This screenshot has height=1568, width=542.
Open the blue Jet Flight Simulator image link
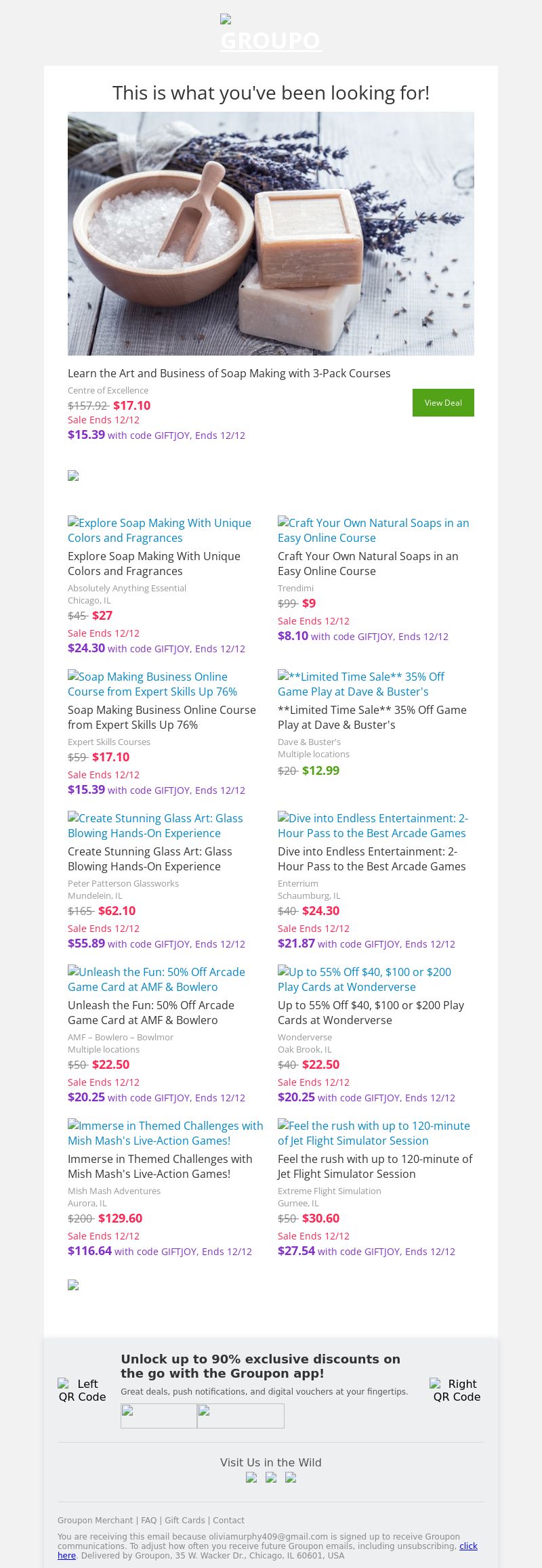(374, 1133)
